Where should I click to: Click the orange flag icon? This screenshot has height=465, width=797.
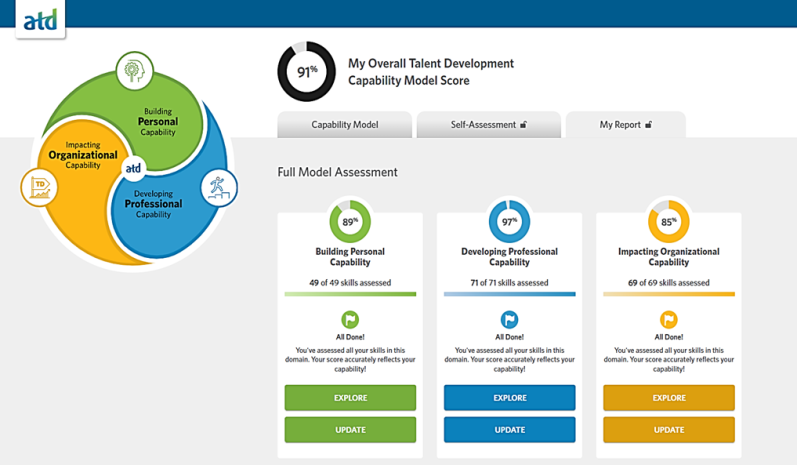[669, 320]
